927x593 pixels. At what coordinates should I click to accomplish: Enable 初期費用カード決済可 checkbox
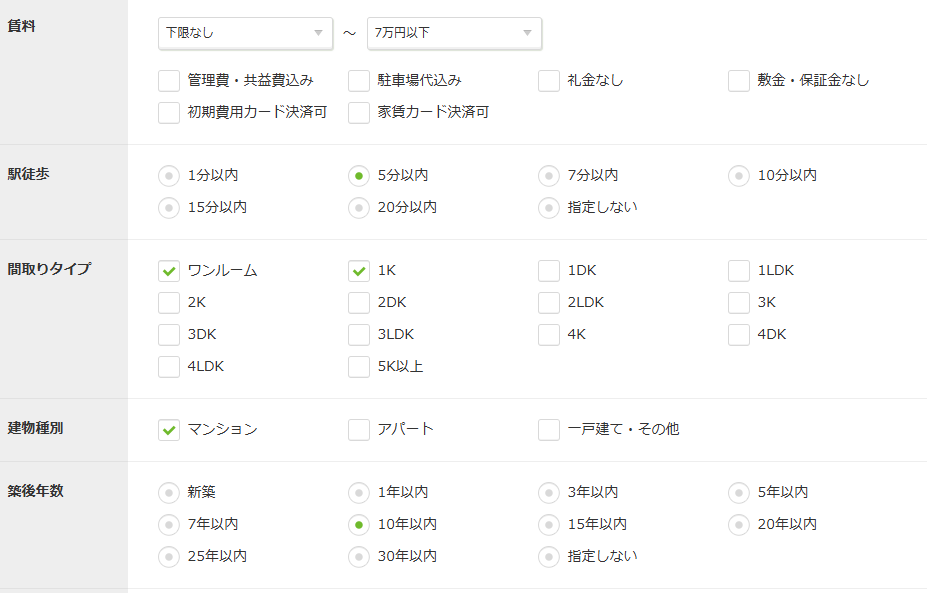point(169,113)
